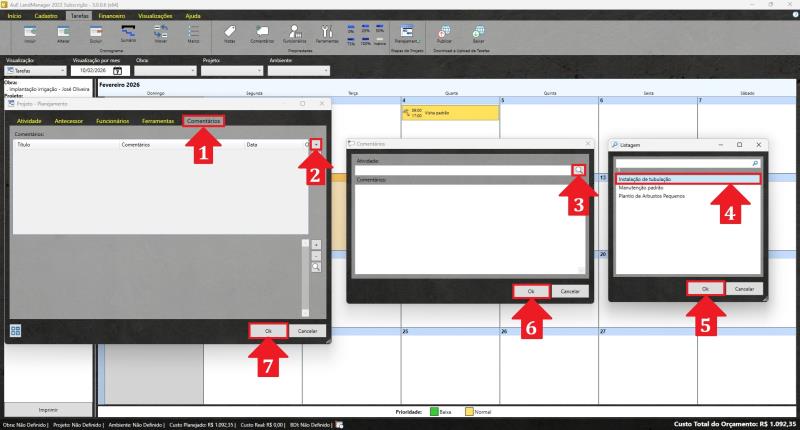800x430 pixels.
Task: Click the grid icon at the dialog's bottom-left
Action: click(x=16, y=330)
